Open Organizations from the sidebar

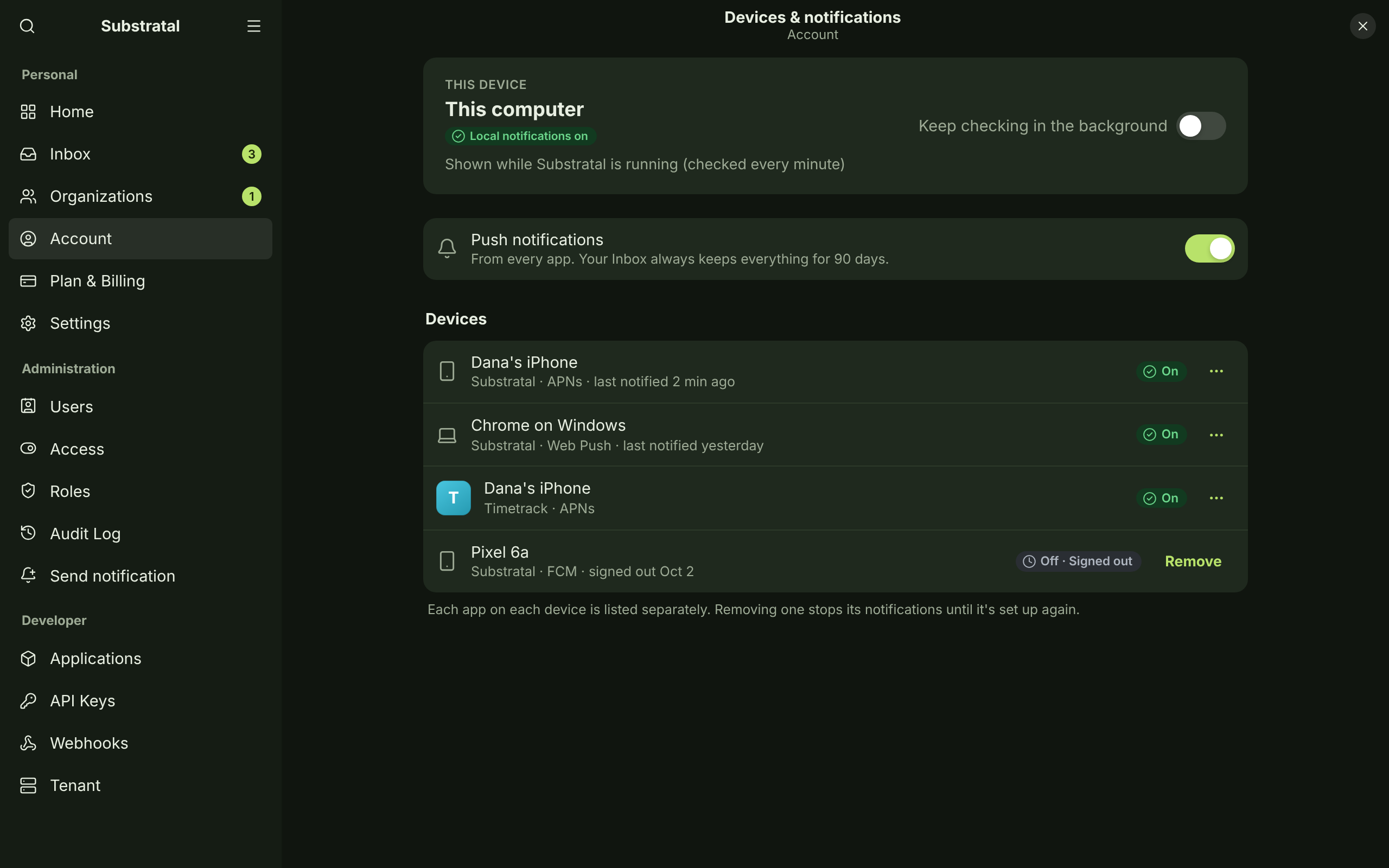(141, 196)
